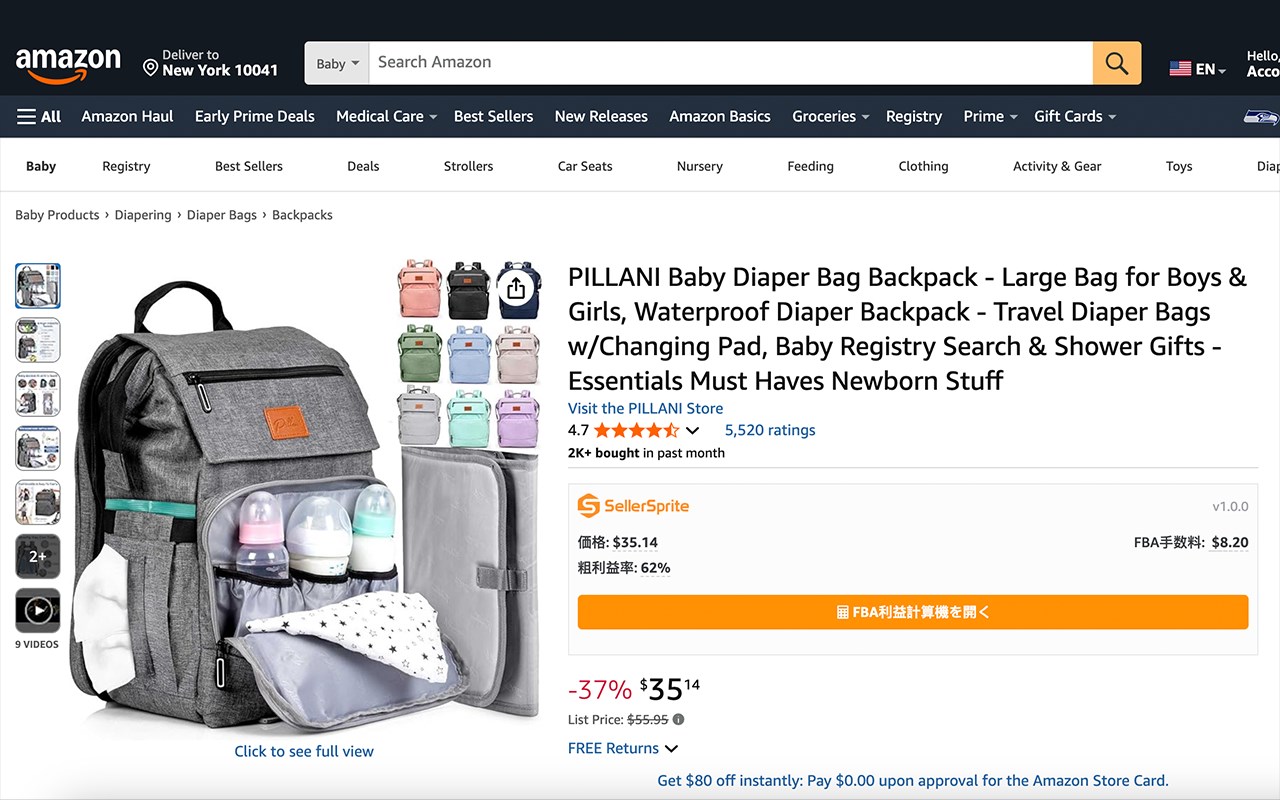Image resolution: width=1280 pixels, height=800 pixels.
Task: Click the SellerSprite logo
Action: (633, 506)
